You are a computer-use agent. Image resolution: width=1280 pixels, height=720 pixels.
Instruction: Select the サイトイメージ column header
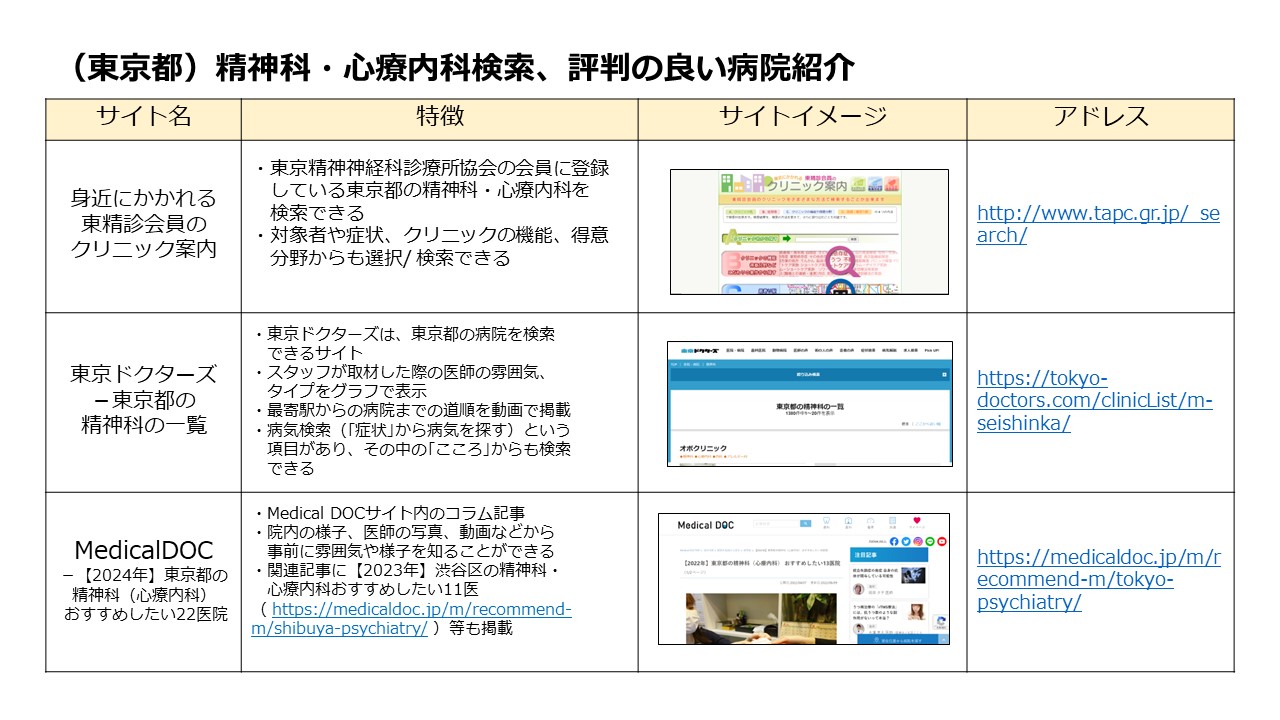click(x=803, y=118)
